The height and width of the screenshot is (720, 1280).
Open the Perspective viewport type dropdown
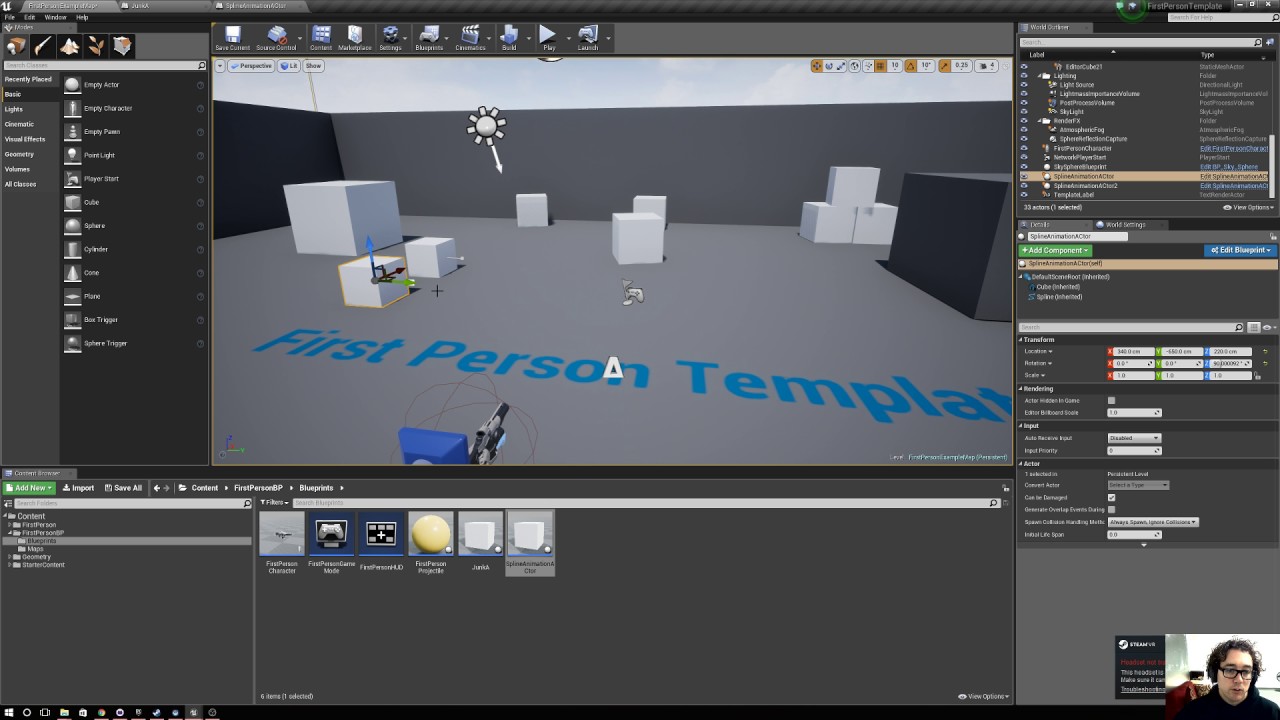pos(252,66)
